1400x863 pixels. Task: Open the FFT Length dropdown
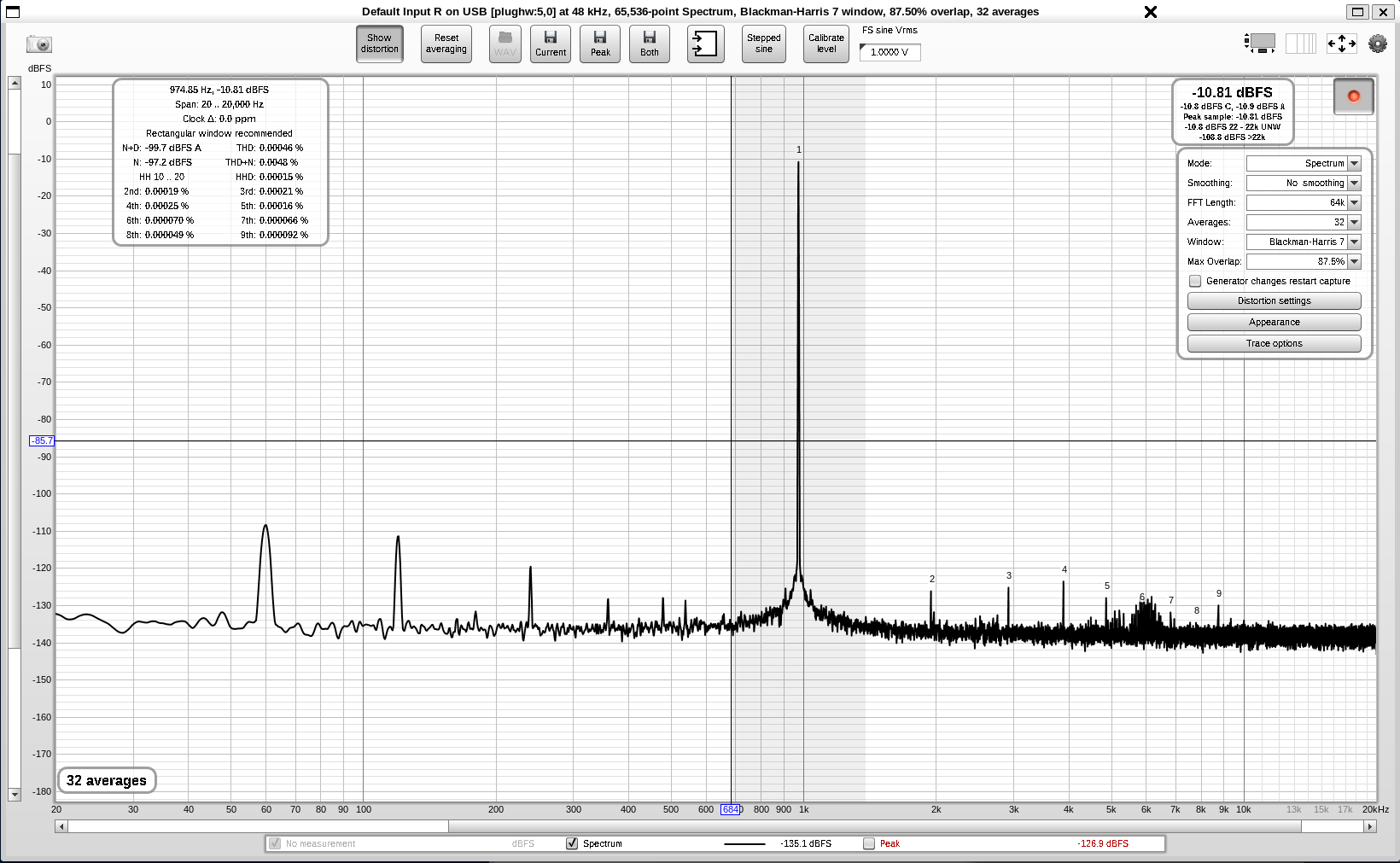point(1304,202)
